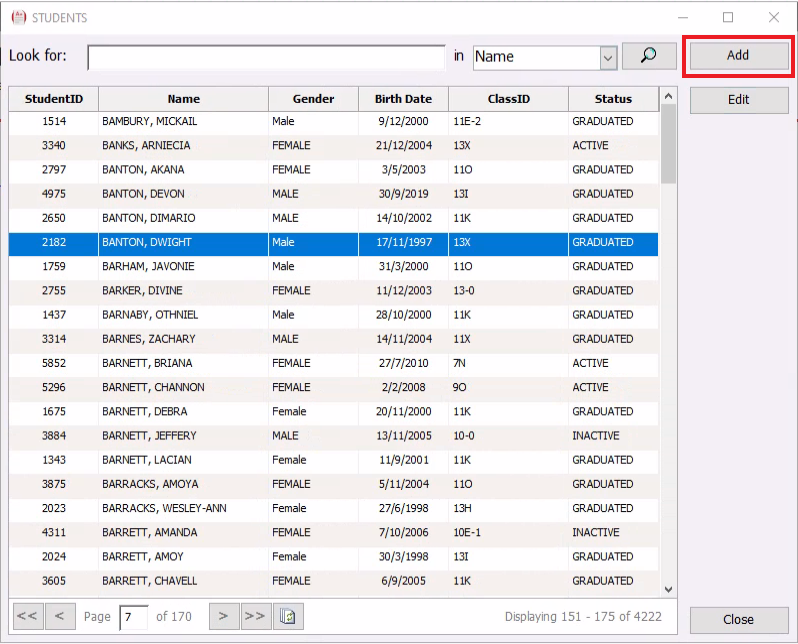This screenshot has height=644, width=798.
Task: Click the scrollbar down arrow
Action: point(669,590)
